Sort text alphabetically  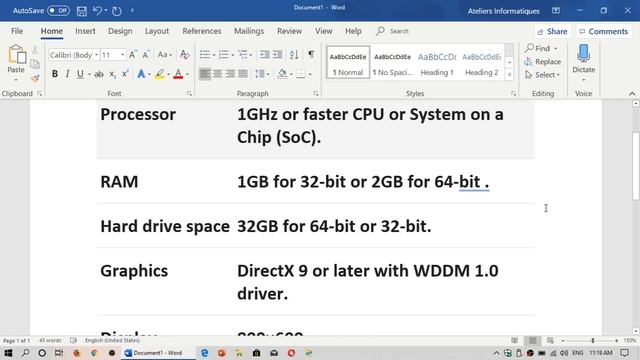pos(294,54)
